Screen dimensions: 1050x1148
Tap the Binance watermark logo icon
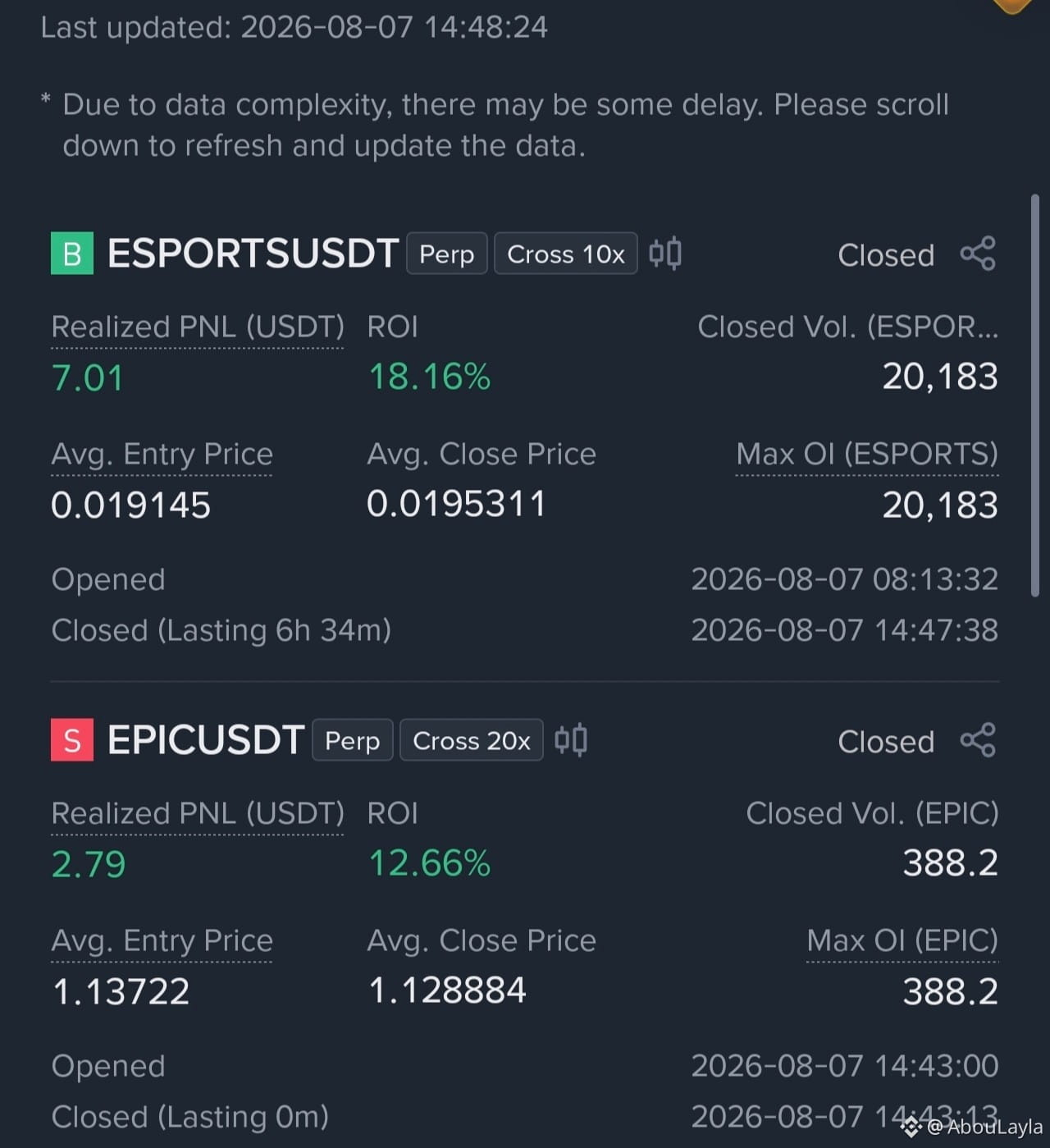coord(911,1127)
